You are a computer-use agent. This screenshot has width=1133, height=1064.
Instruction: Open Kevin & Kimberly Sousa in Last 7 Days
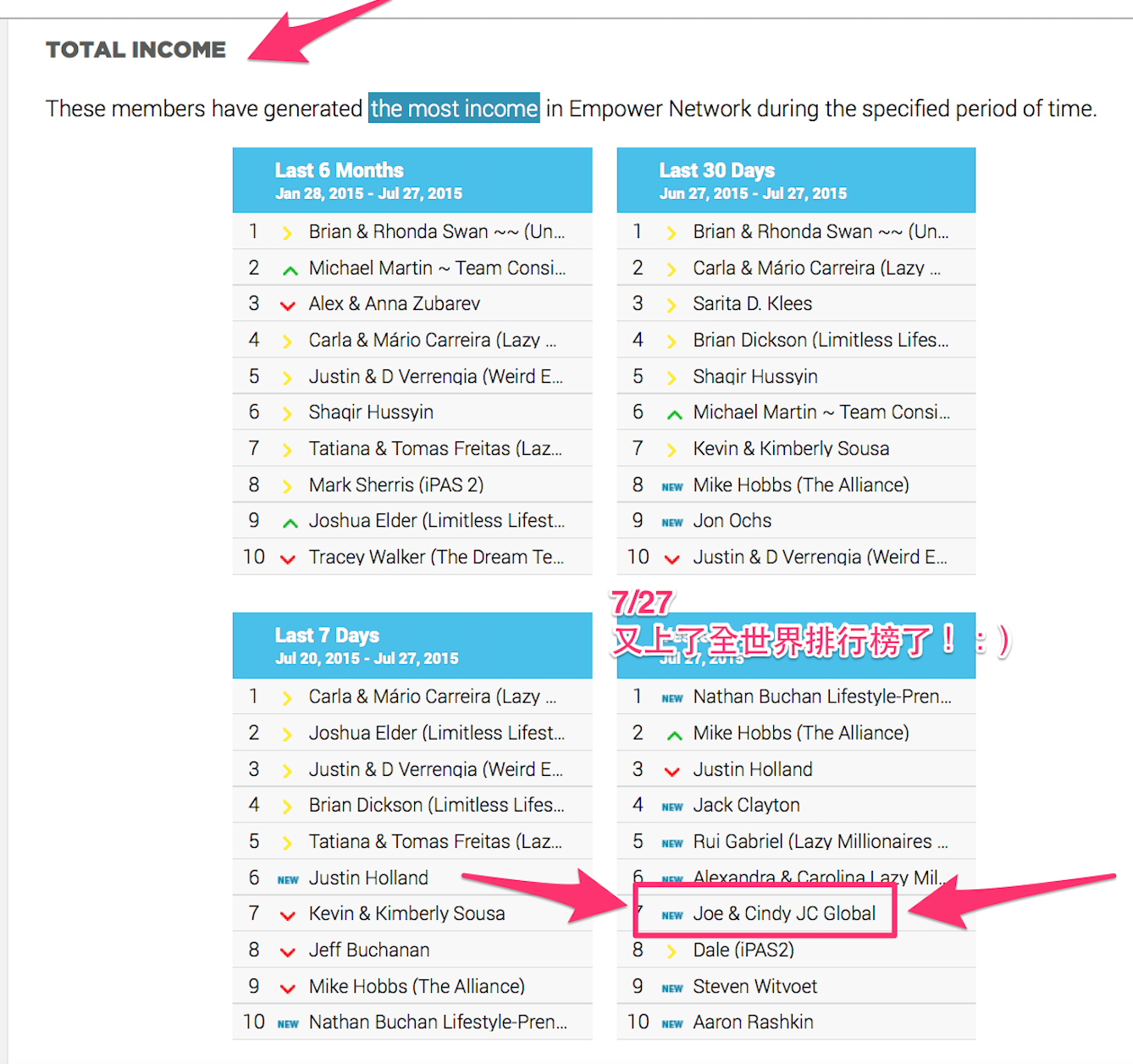(x=406, y=913)
